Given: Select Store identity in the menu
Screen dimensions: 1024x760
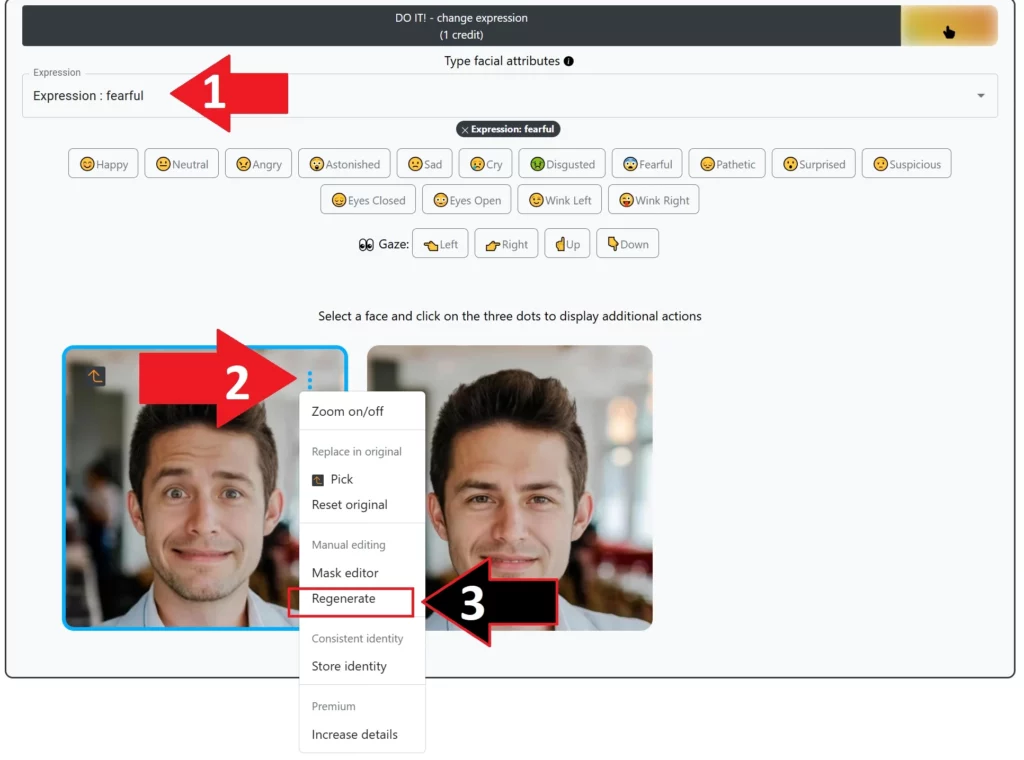Looking at the screenshot, I should (x=349, y=666).
